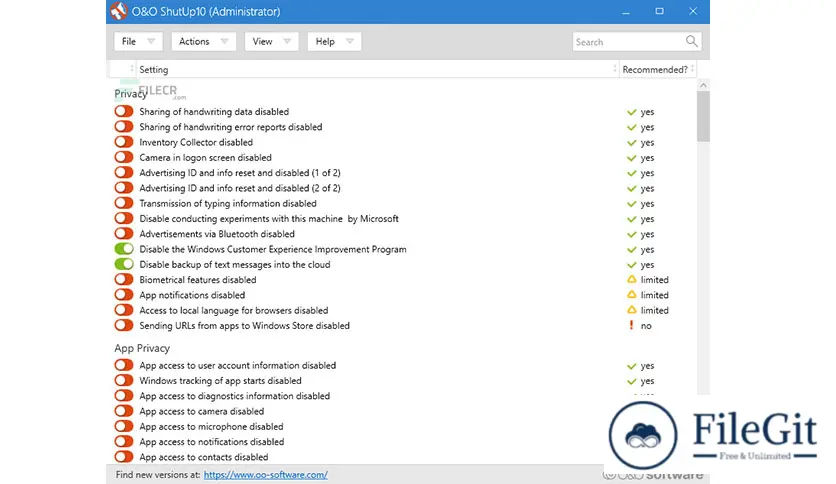This screenshot has width=836, height=484.
Task: Toggle Inventory Collector disabled switch
Action: tap(124, 142)
